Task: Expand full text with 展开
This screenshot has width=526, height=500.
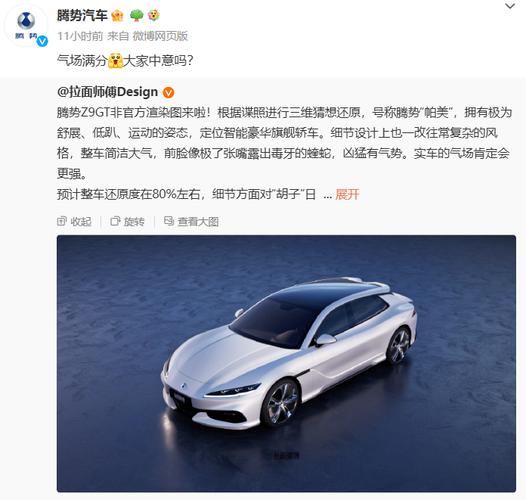Action: 347,194
